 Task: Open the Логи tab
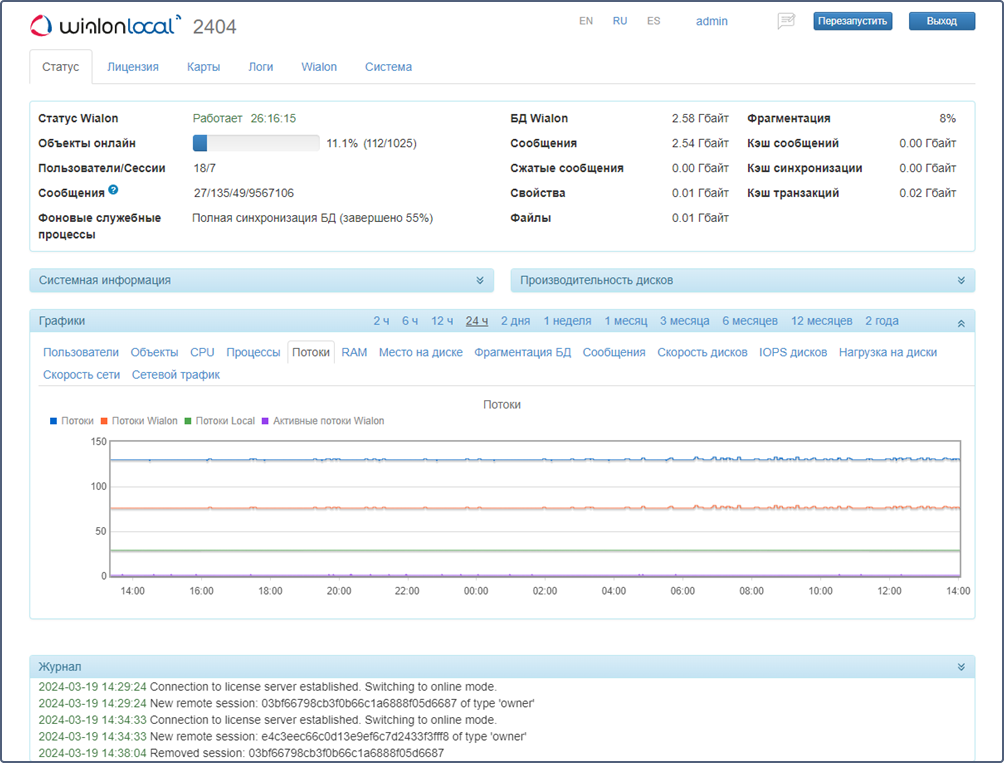261,67
